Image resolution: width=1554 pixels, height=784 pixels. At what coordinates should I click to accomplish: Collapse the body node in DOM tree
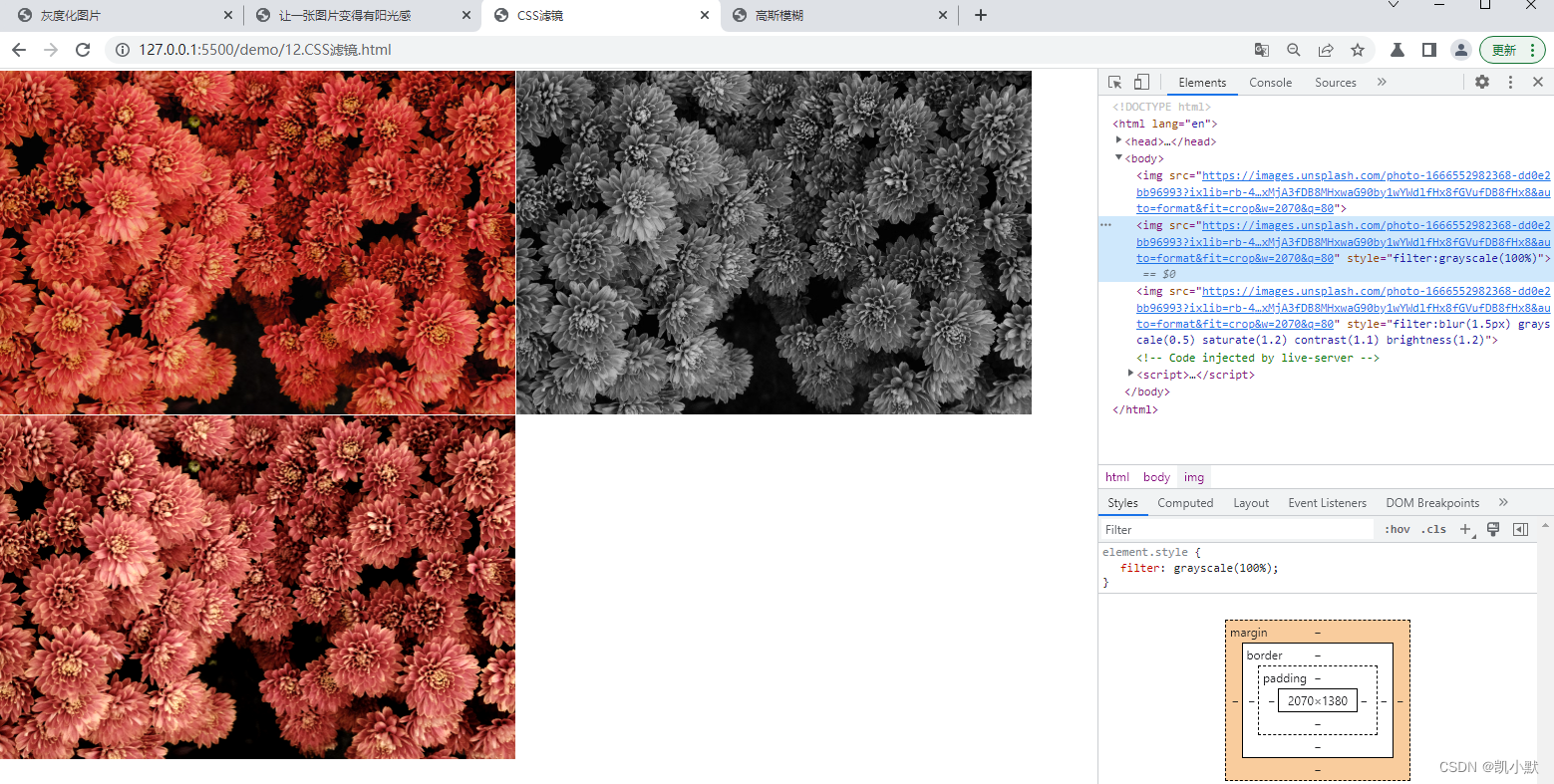click(1118, 157)
